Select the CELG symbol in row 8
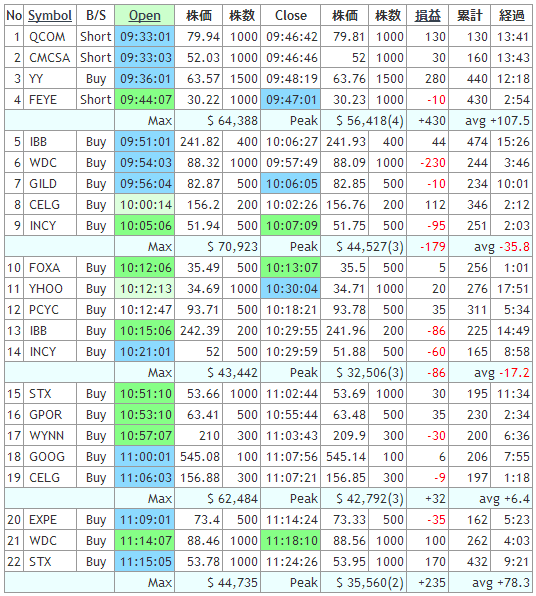Viewport: 536px width, 596px height. [50, 204]
